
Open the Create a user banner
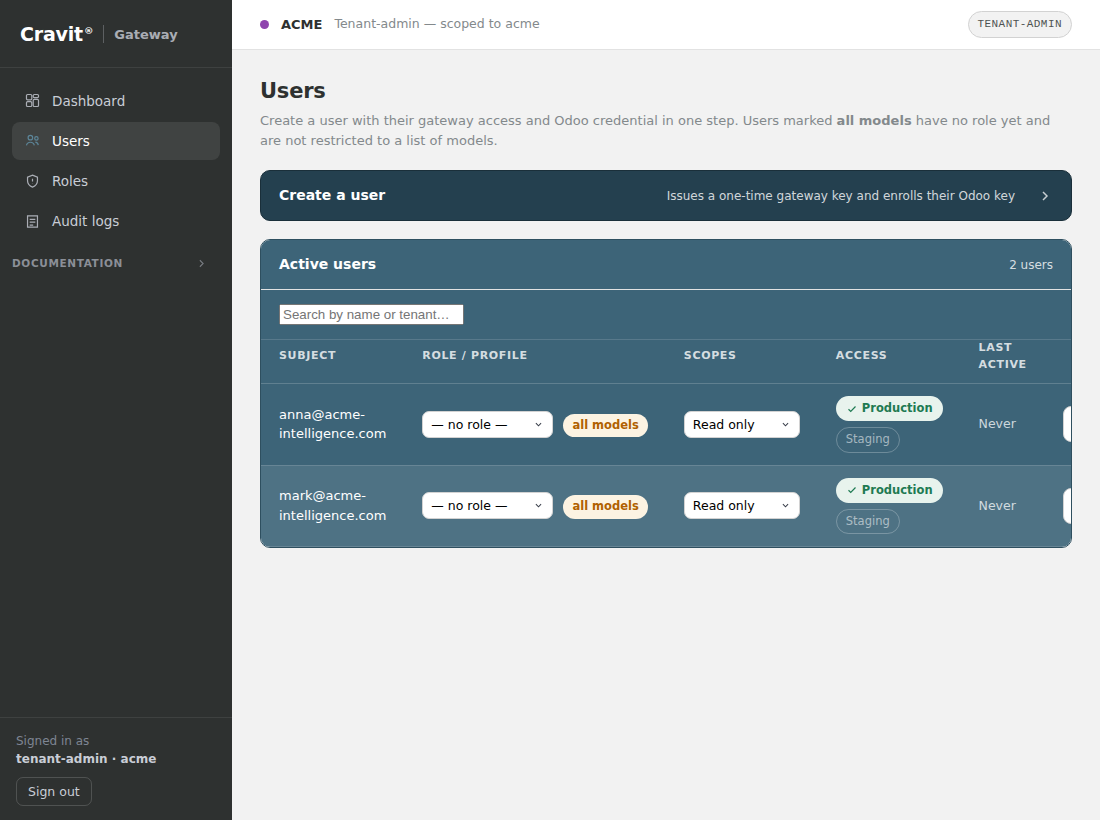[665, 196]
